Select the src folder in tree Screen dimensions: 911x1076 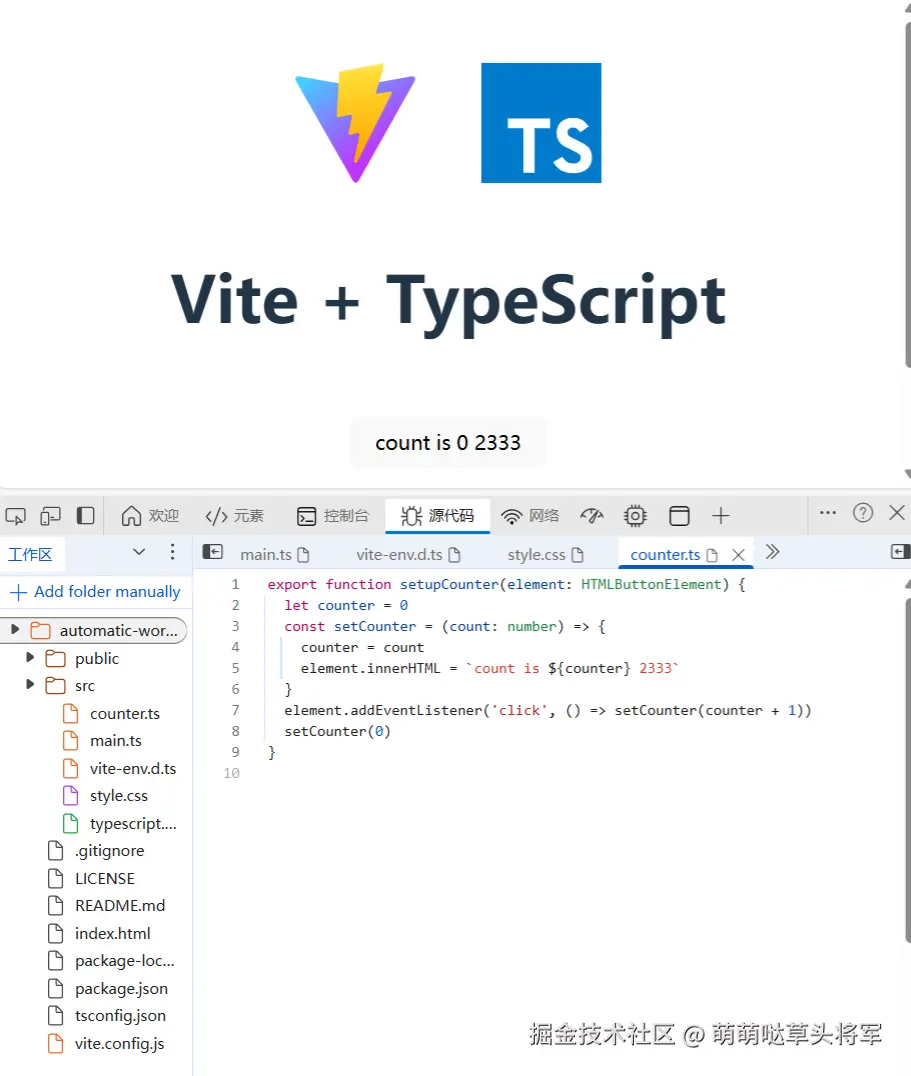click(x=84, y=686)
